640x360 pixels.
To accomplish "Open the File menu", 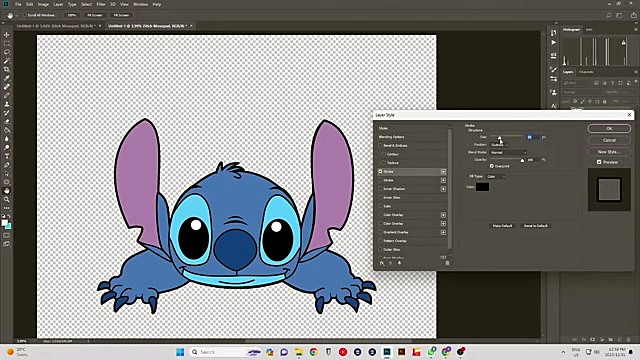I will tap(18, 4).
